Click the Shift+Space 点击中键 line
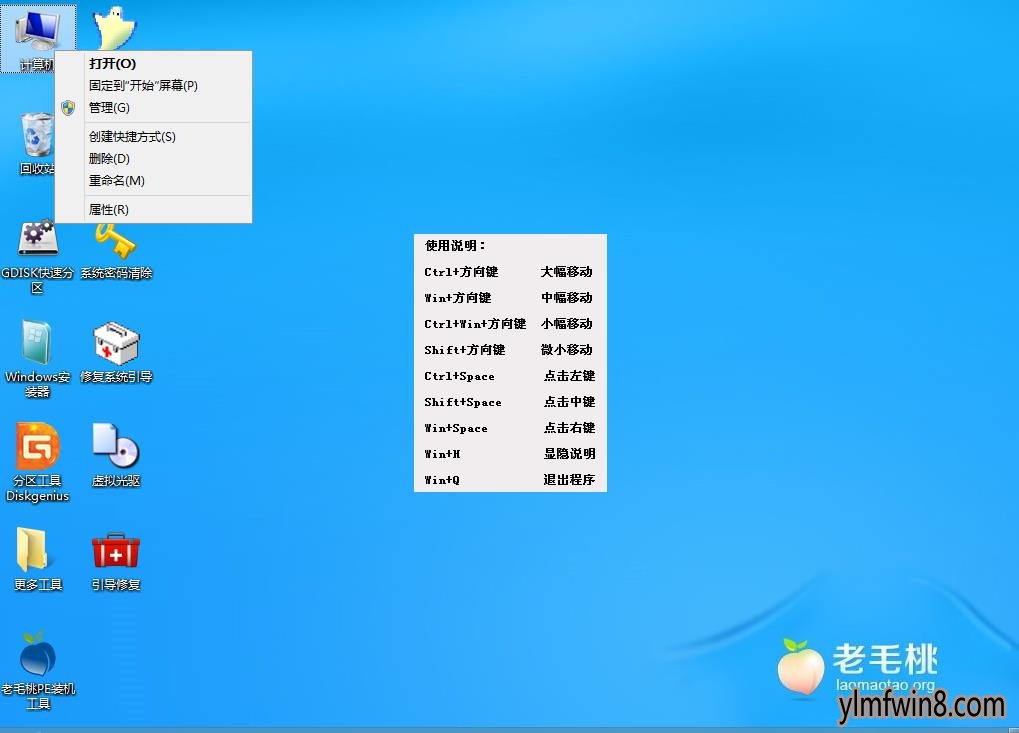 click(x=510, y=402)
